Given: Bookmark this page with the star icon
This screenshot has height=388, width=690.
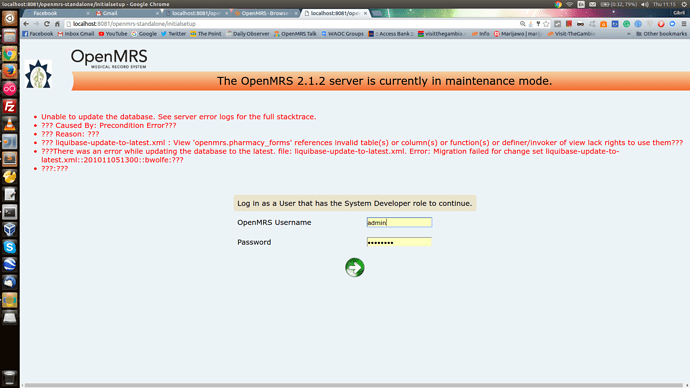Looking at the screenshot, I should (x=546, y=24).
